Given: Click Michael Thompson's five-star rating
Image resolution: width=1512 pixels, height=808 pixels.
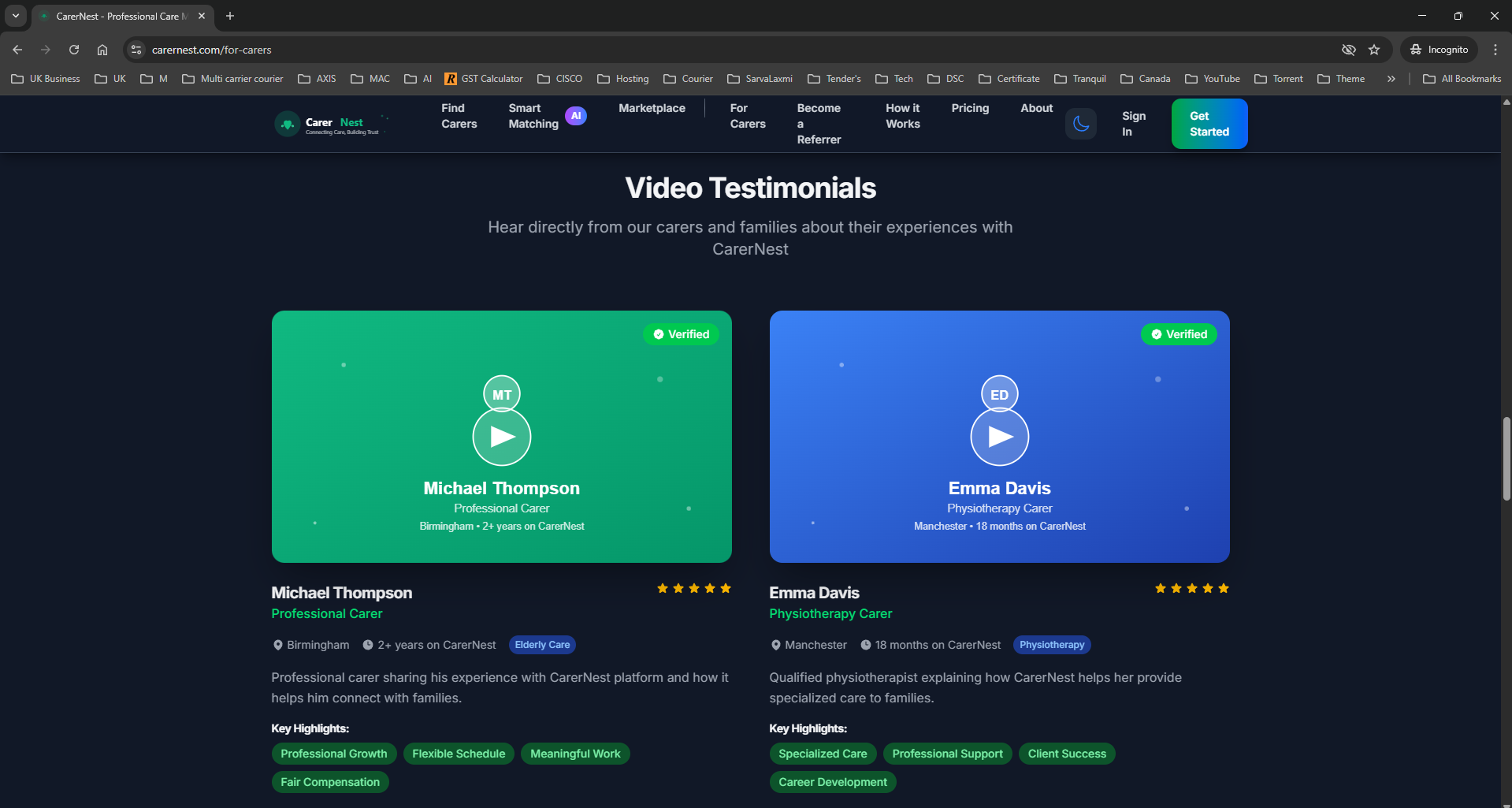Looking at the screenshot, I should 694,588.
